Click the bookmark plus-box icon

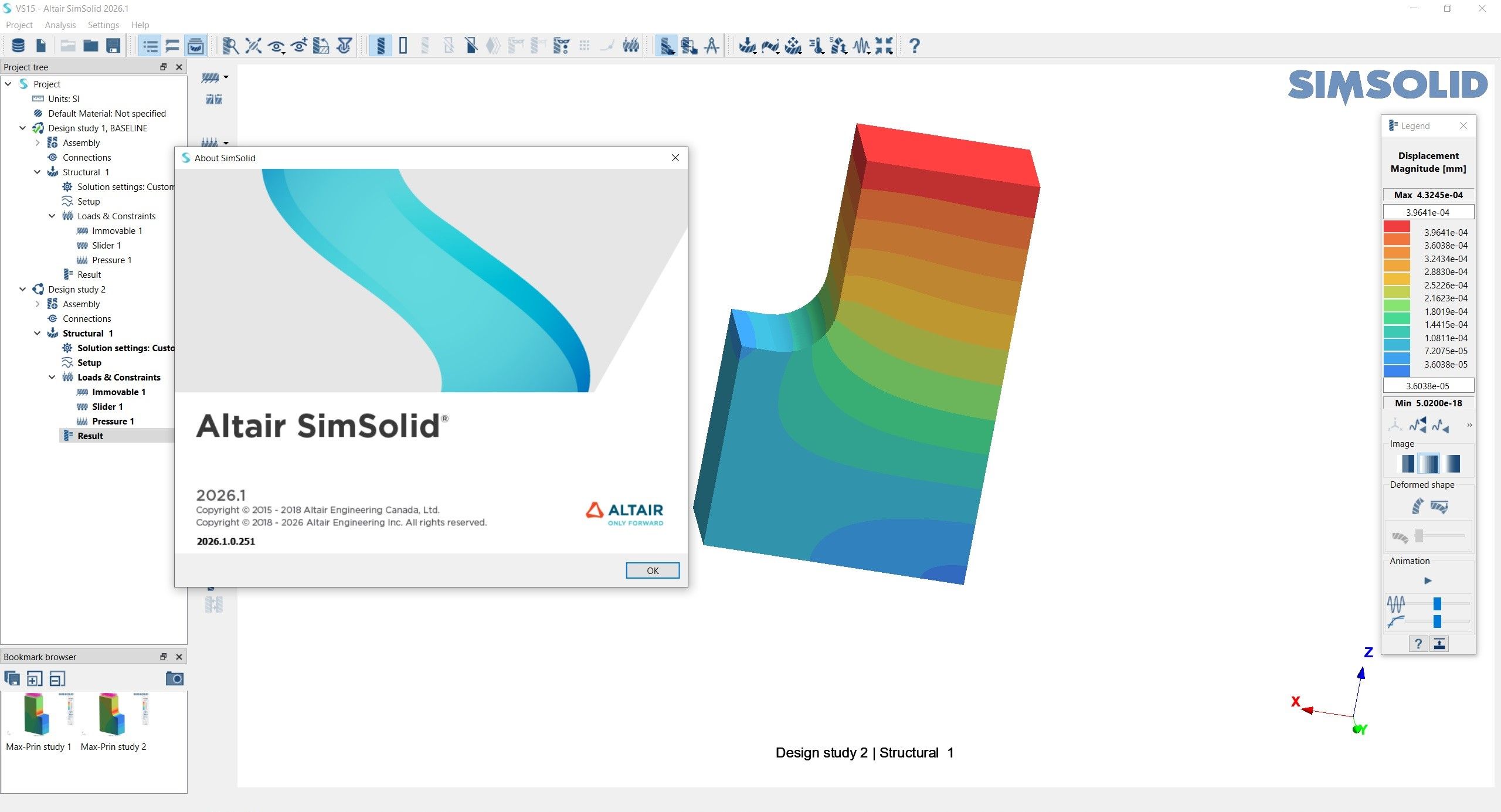[35, 678]
